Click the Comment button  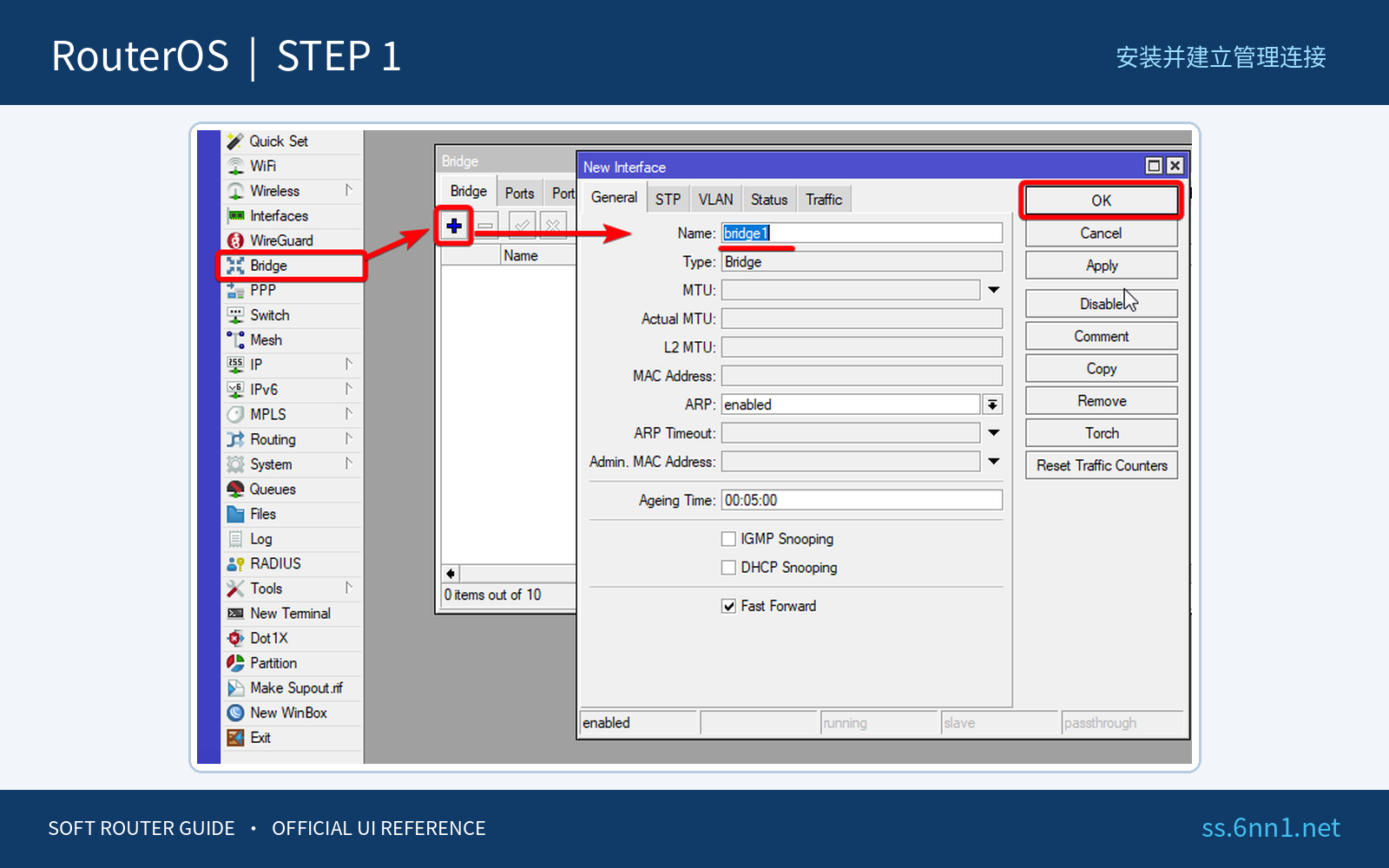tap(1102, 336)
